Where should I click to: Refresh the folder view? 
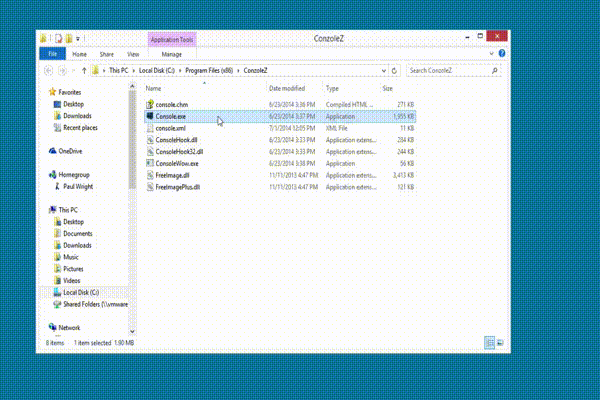[394, 71]
